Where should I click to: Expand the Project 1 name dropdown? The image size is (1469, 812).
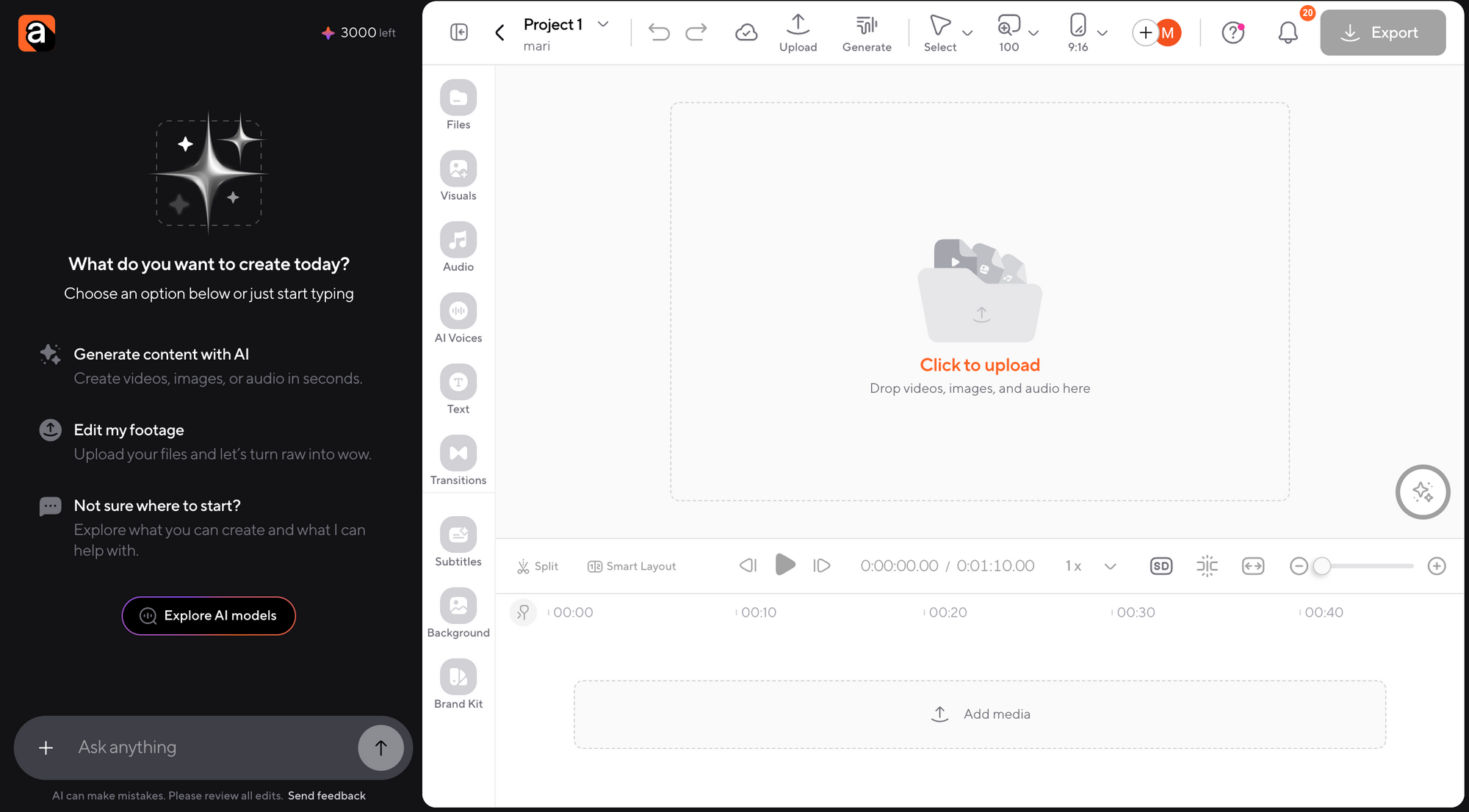pyautogui.click(x=603, y=24)
